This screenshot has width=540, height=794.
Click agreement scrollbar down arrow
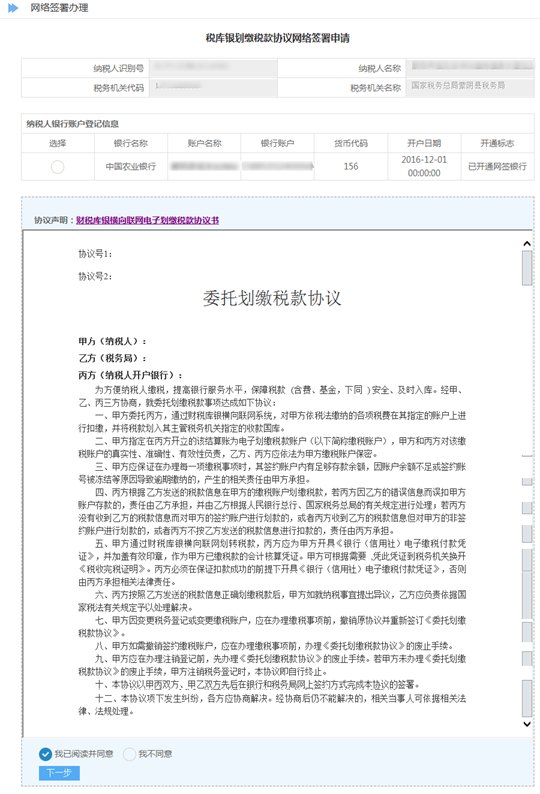coord(527,724)
